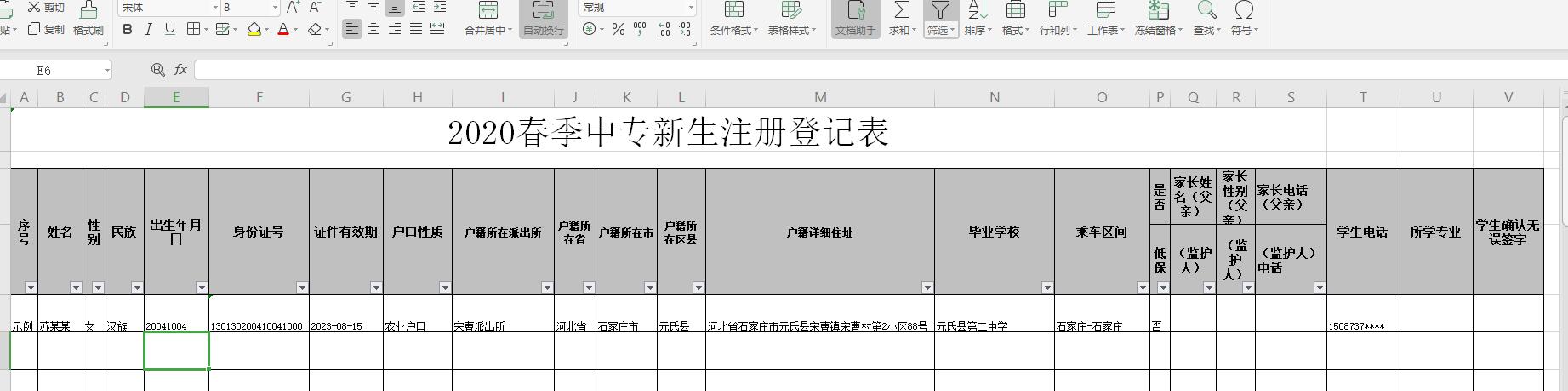Screen dimensions: 1568x391
Task: Click the fx insert function icon
Action: pos(180,70)
